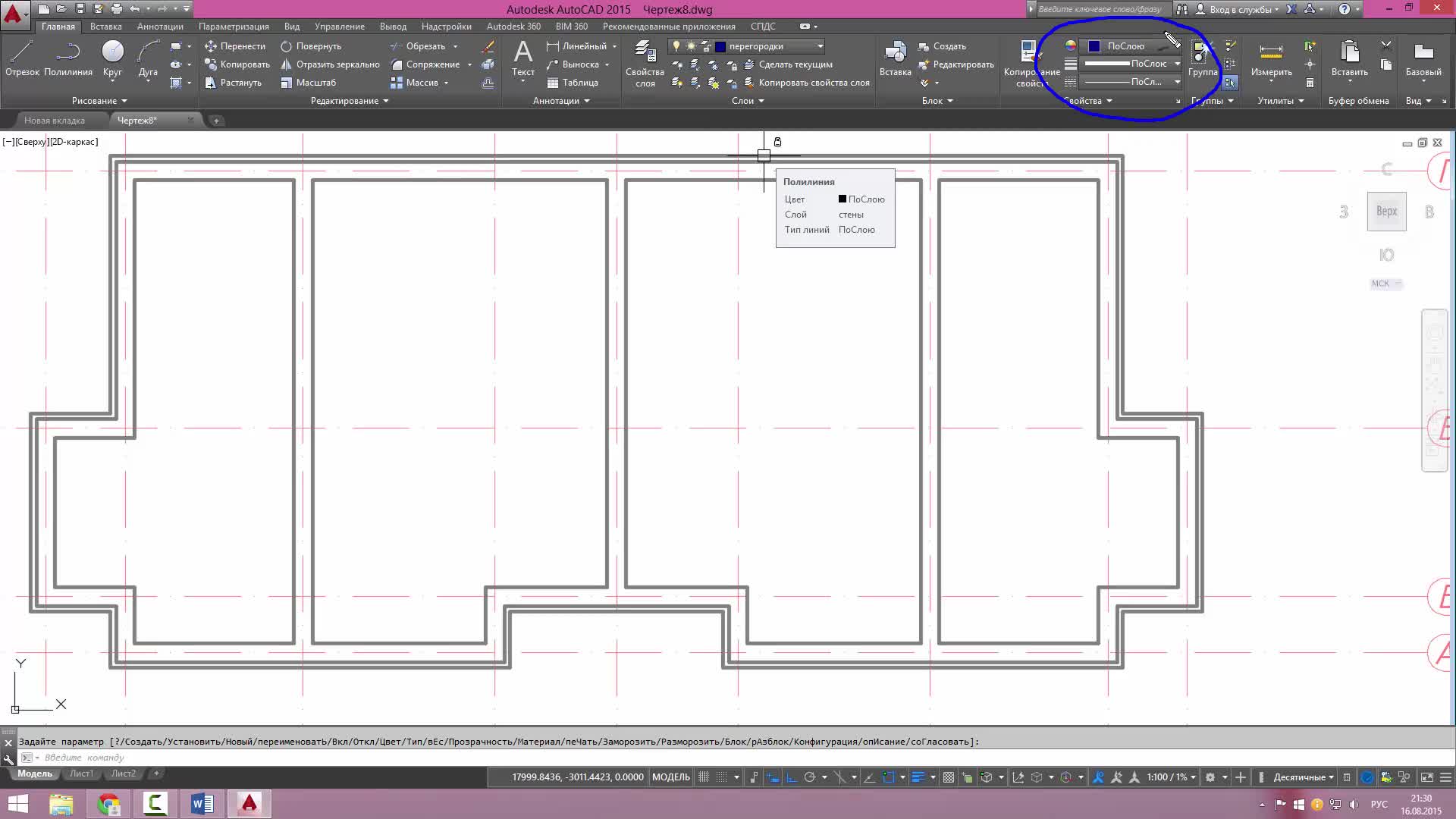Click Сделать текущим layer button
This screenshot has height=819, width=1456.
pos(789,64)
